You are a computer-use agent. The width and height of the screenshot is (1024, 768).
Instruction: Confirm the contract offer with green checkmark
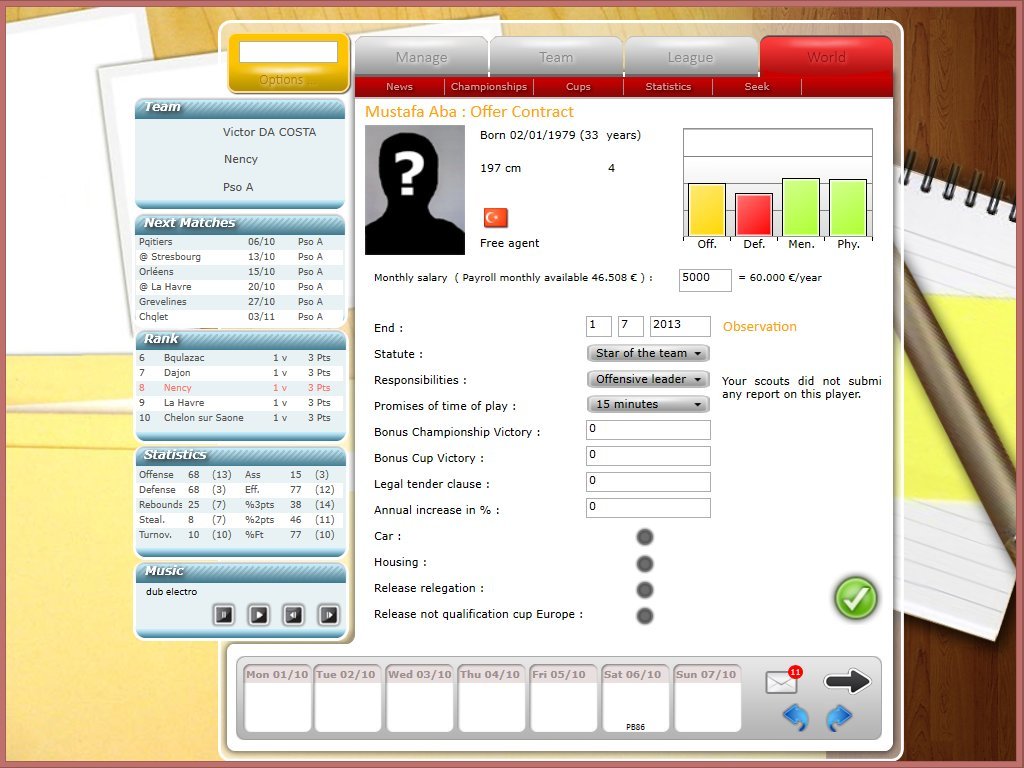click(855, 598)
